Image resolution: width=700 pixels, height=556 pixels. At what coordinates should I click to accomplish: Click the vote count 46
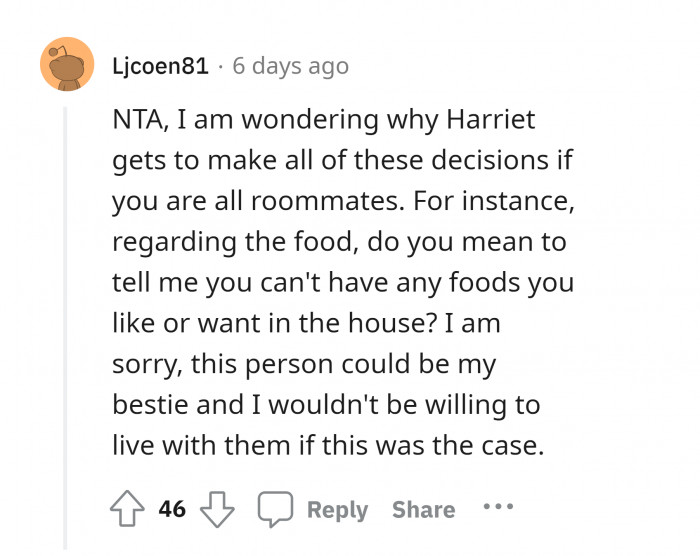coord(172,509)
